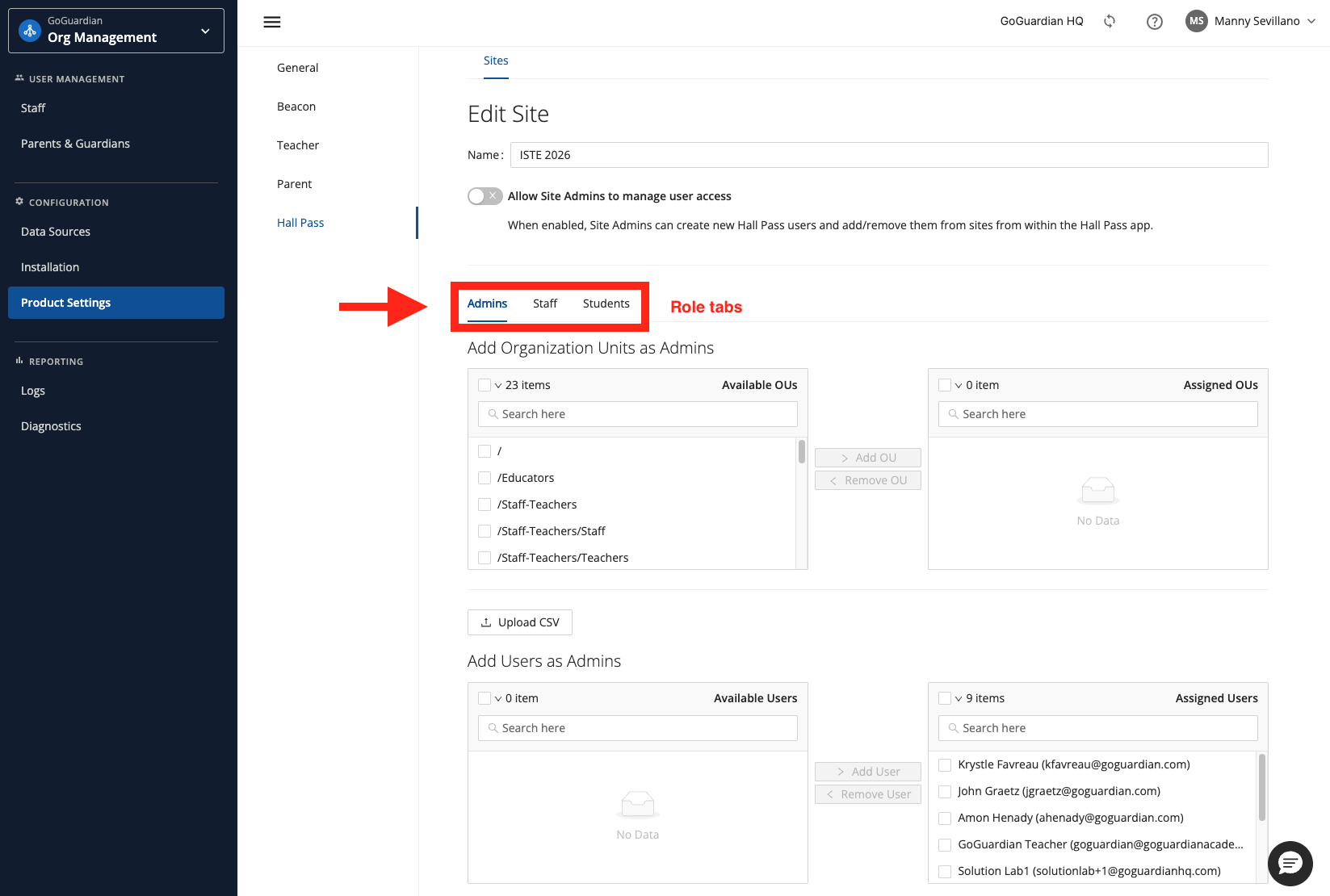Check the root '/' OU checkbox

485,451
